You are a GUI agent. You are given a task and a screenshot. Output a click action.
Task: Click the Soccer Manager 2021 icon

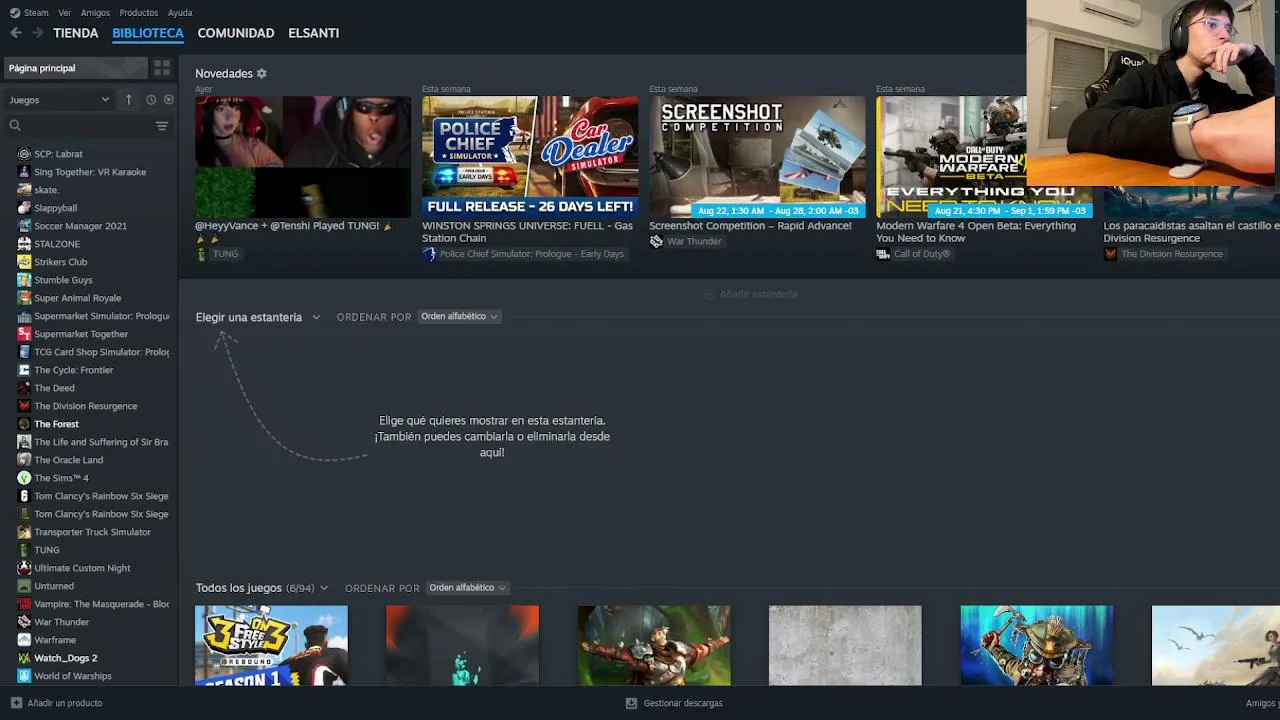point(24,226)
